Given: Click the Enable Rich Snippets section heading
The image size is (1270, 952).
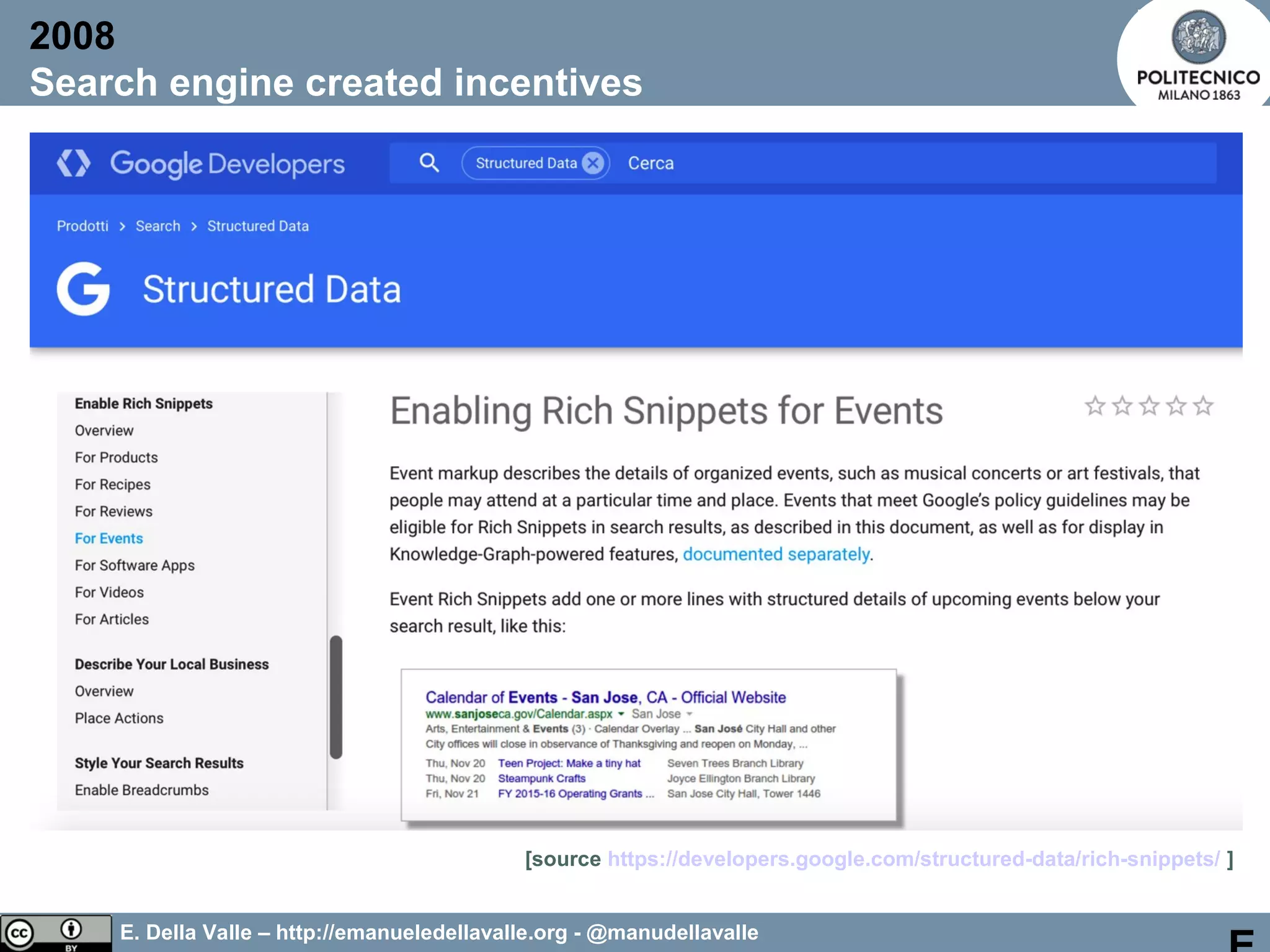Looking at the screenshot, I should click(x=144, y=403).
